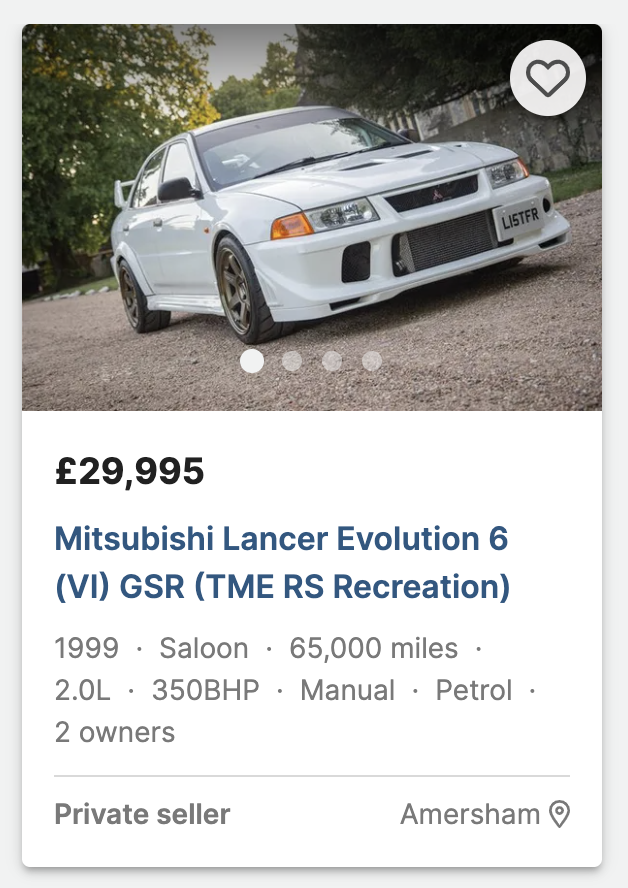The width and height of the screenshot is (628, 888).
Task: Select the first photo carousel dot
Action: point(252,361)
